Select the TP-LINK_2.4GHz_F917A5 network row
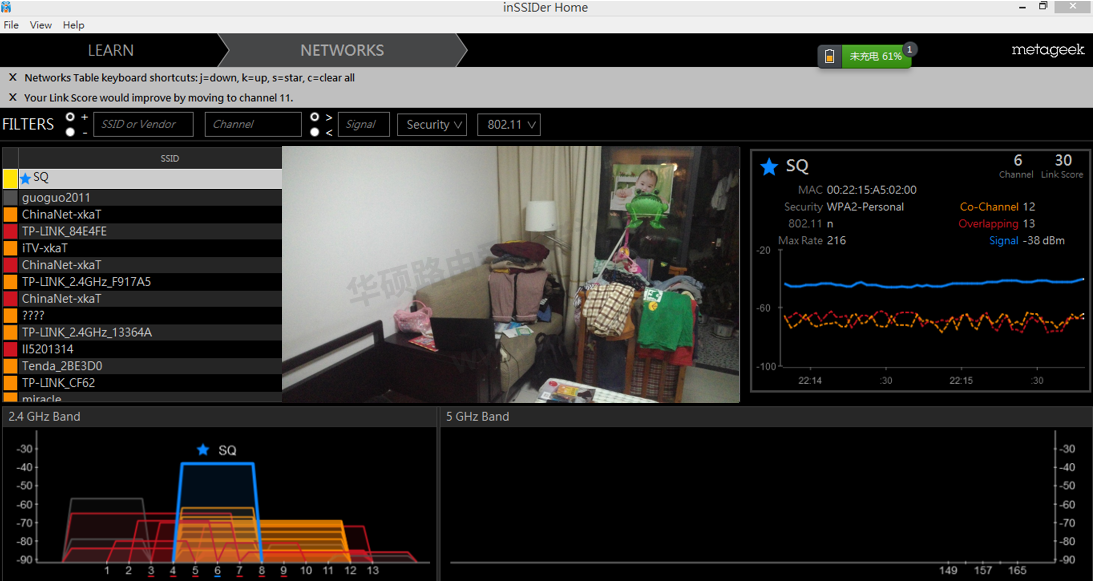Screen dimensions: 1093x581 coord(142,282)
